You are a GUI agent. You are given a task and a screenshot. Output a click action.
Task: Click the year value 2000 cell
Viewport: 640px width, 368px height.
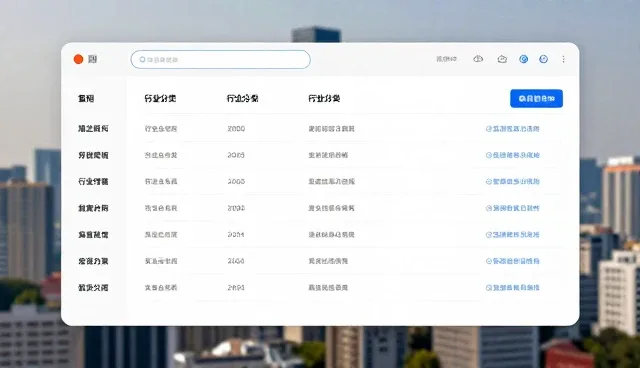coord(236,129)
